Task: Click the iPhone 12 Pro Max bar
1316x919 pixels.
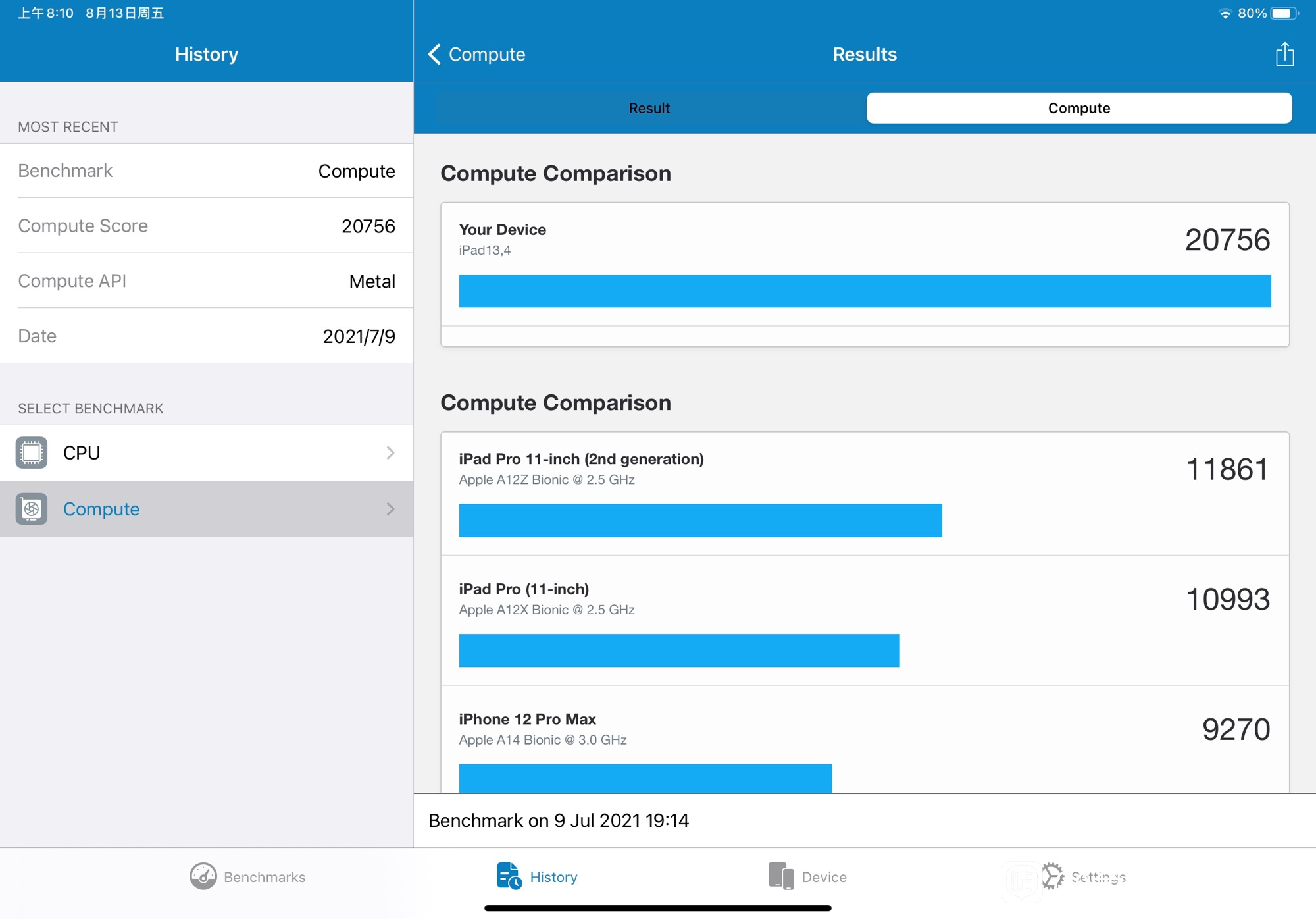Action: click(x=645, y=778)
